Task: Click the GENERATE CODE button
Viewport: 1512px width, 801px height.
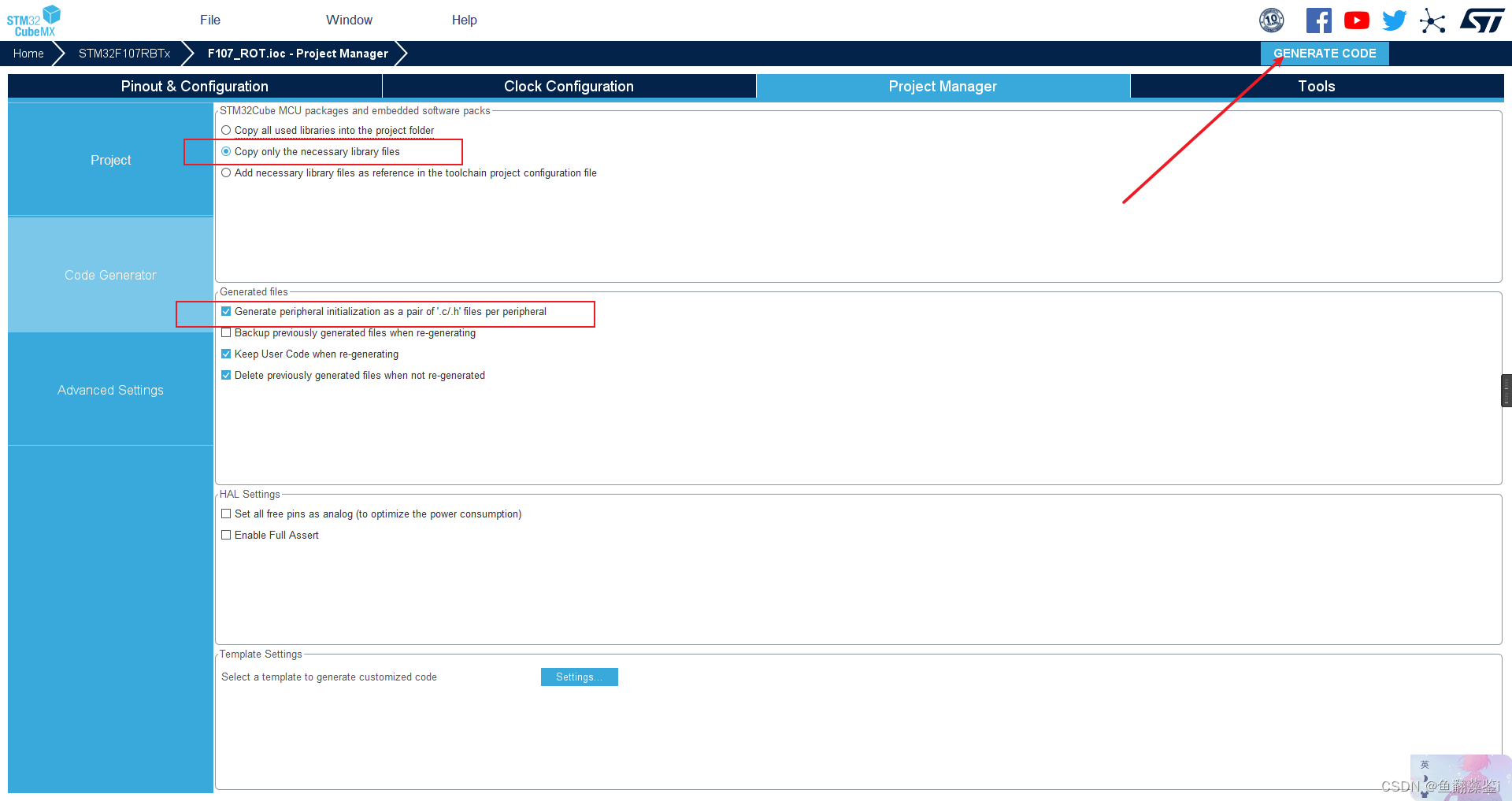Action: [x=1325, y=54]
